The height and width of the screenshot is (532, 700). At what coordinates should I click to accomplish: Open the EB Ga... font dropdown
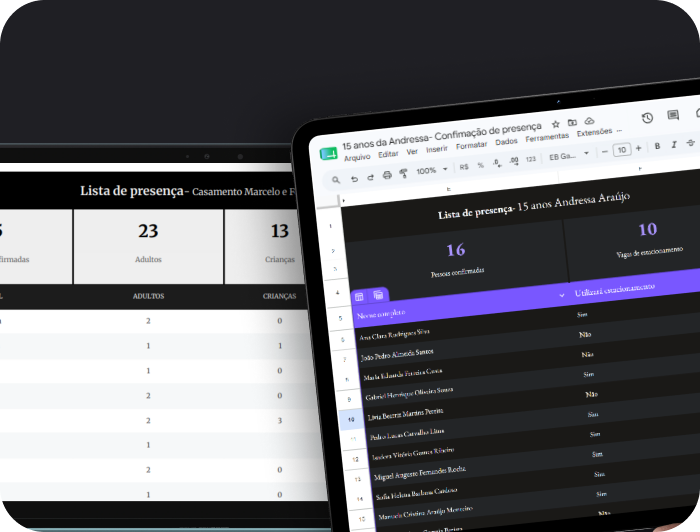pos(569,155)
